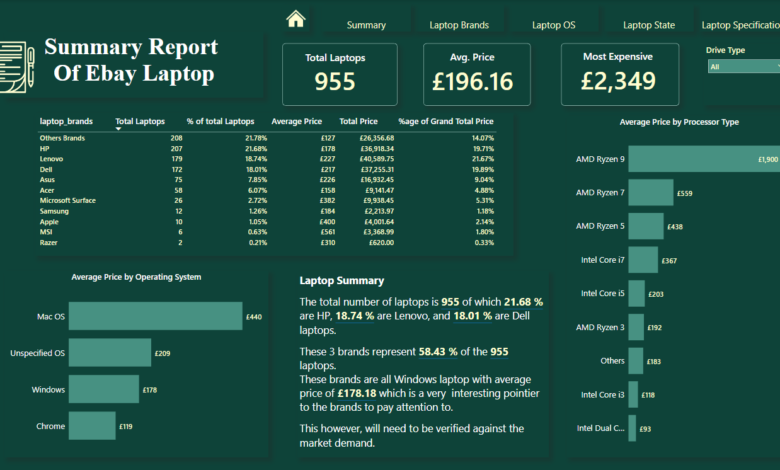The image size is (780, 470).
Task: Select the Razer row in the table
Action: tap(267, 242)
